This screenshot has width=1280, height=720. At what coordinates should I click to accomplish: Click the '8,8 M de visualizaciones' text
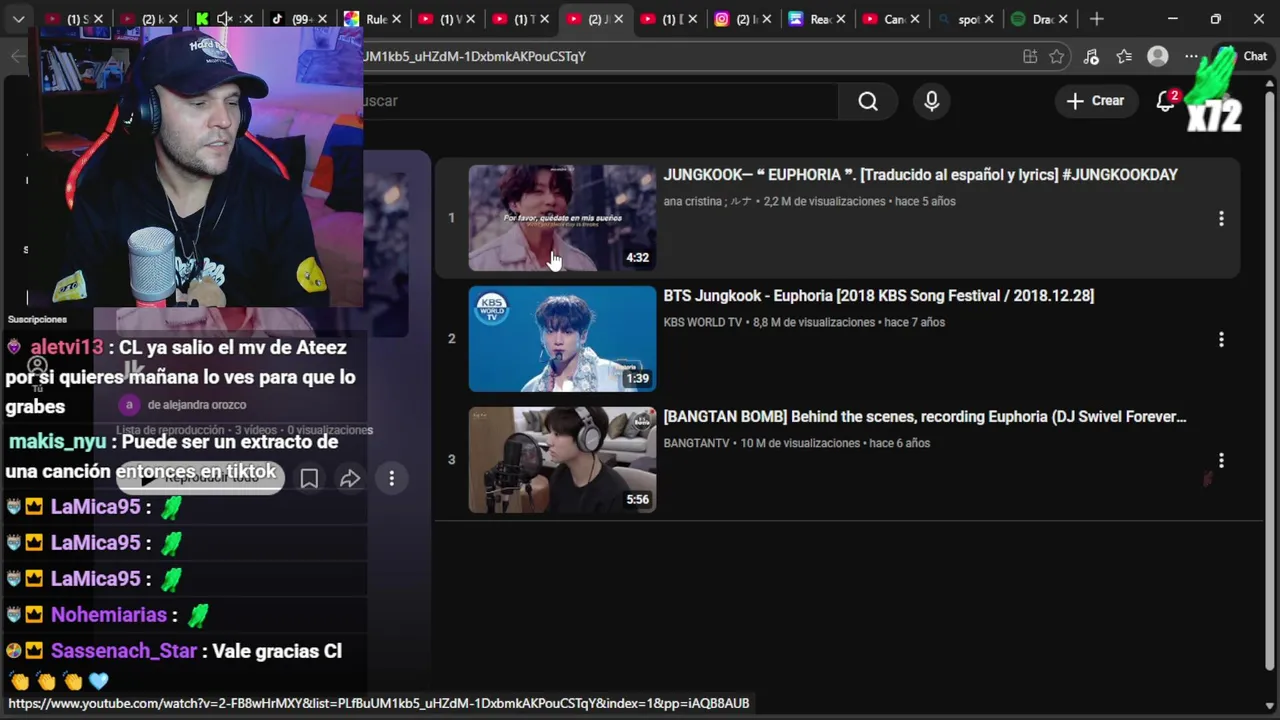(x=814, y=323)
